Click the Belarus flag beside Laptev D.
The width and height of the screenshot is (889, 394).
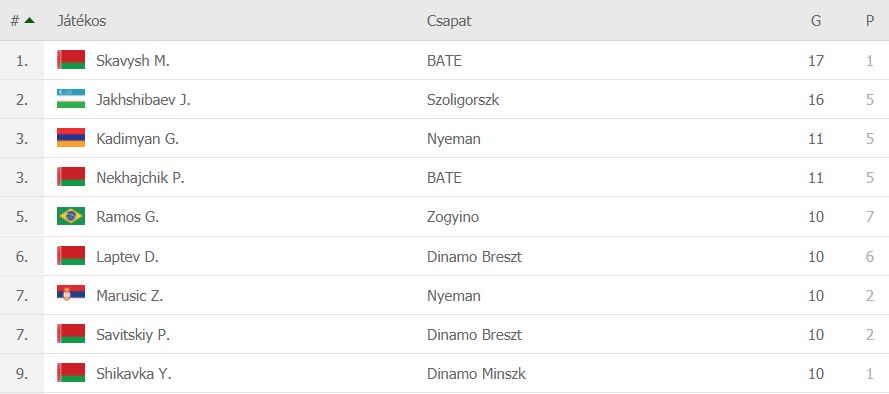[71, 255]
